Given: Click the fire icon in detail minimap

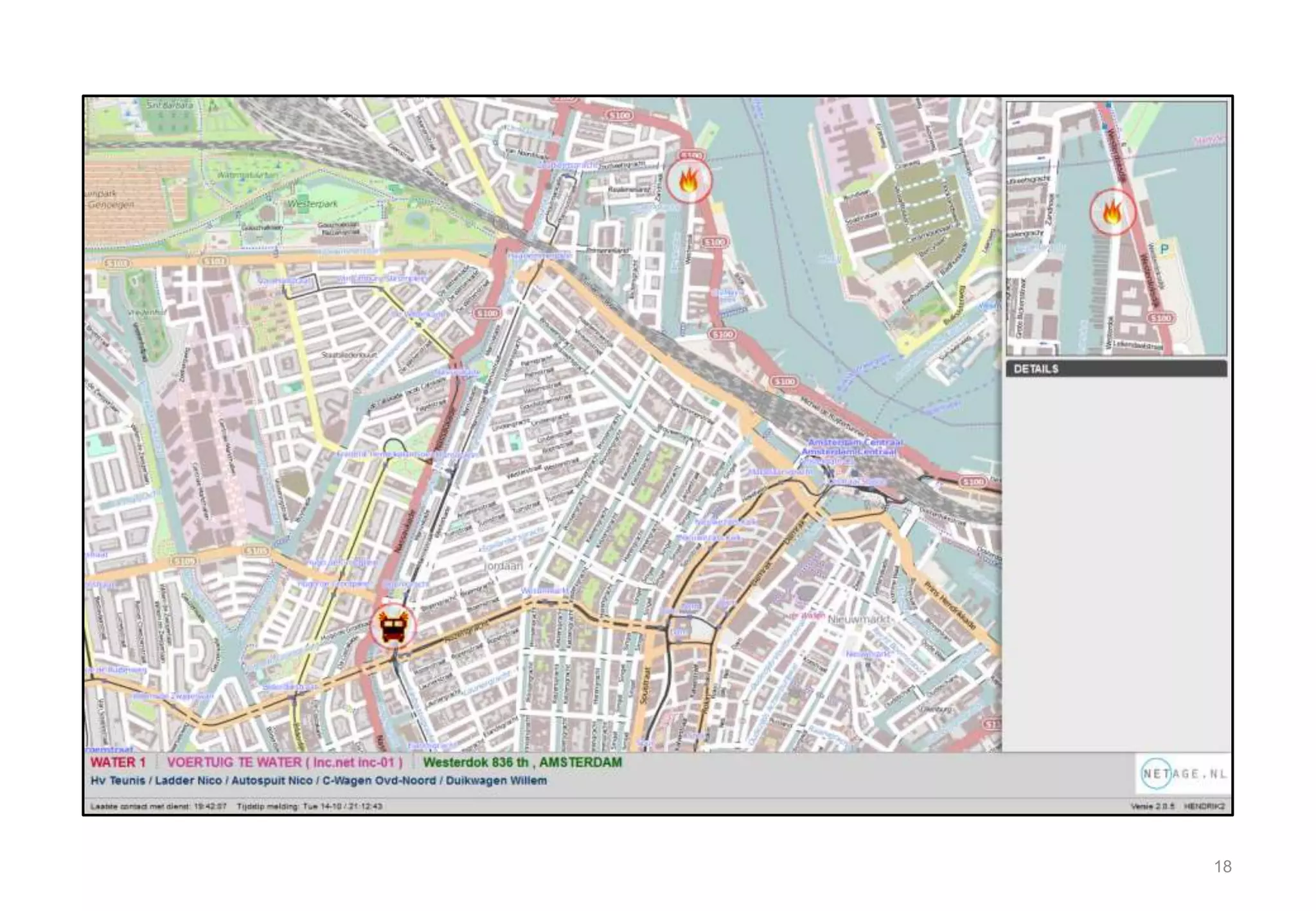Looking at the screenshot, I should 1112,211.
